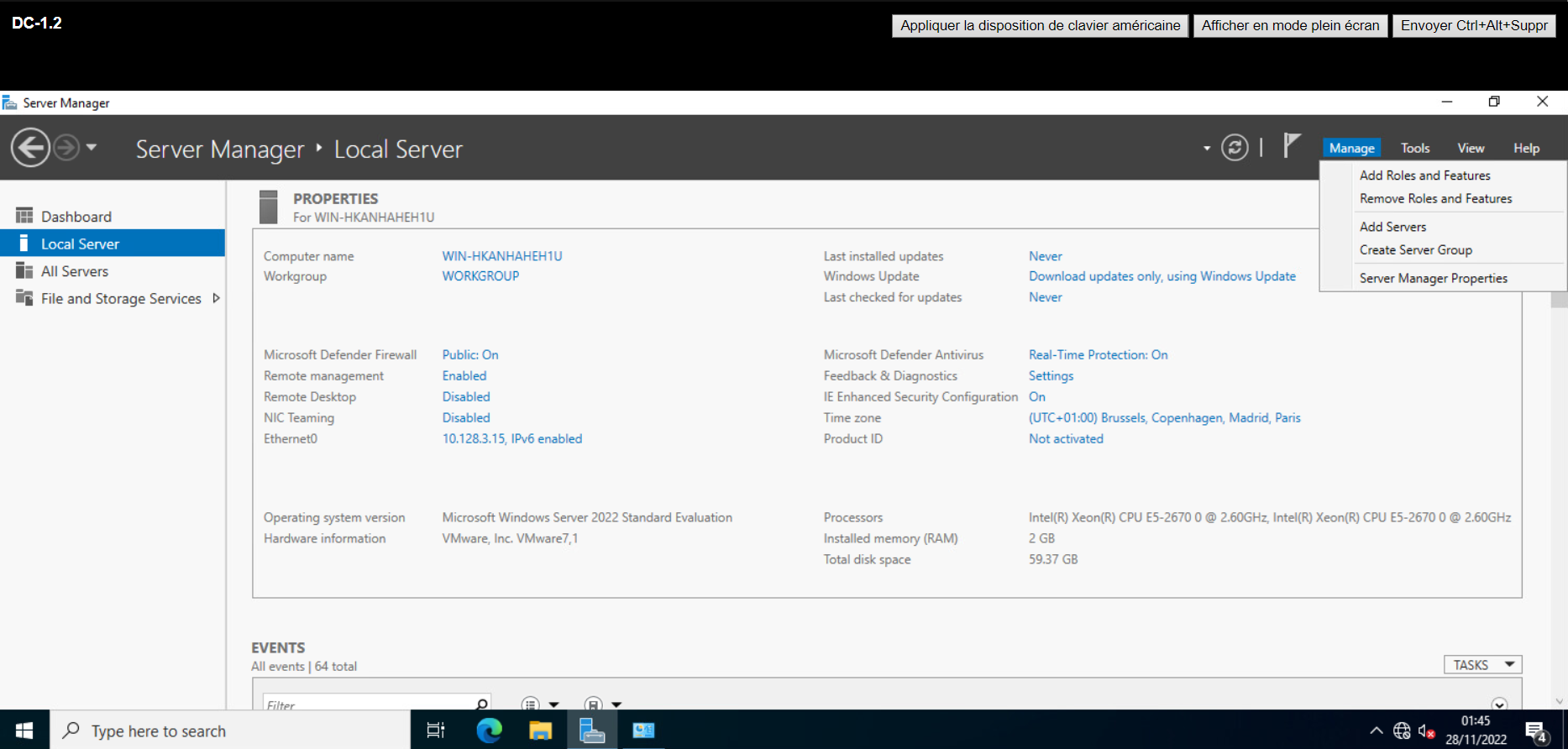Open Server Manager Properties
Image resolution: width=1568 pixels, height=749 pixels.
coord(1434,278)
